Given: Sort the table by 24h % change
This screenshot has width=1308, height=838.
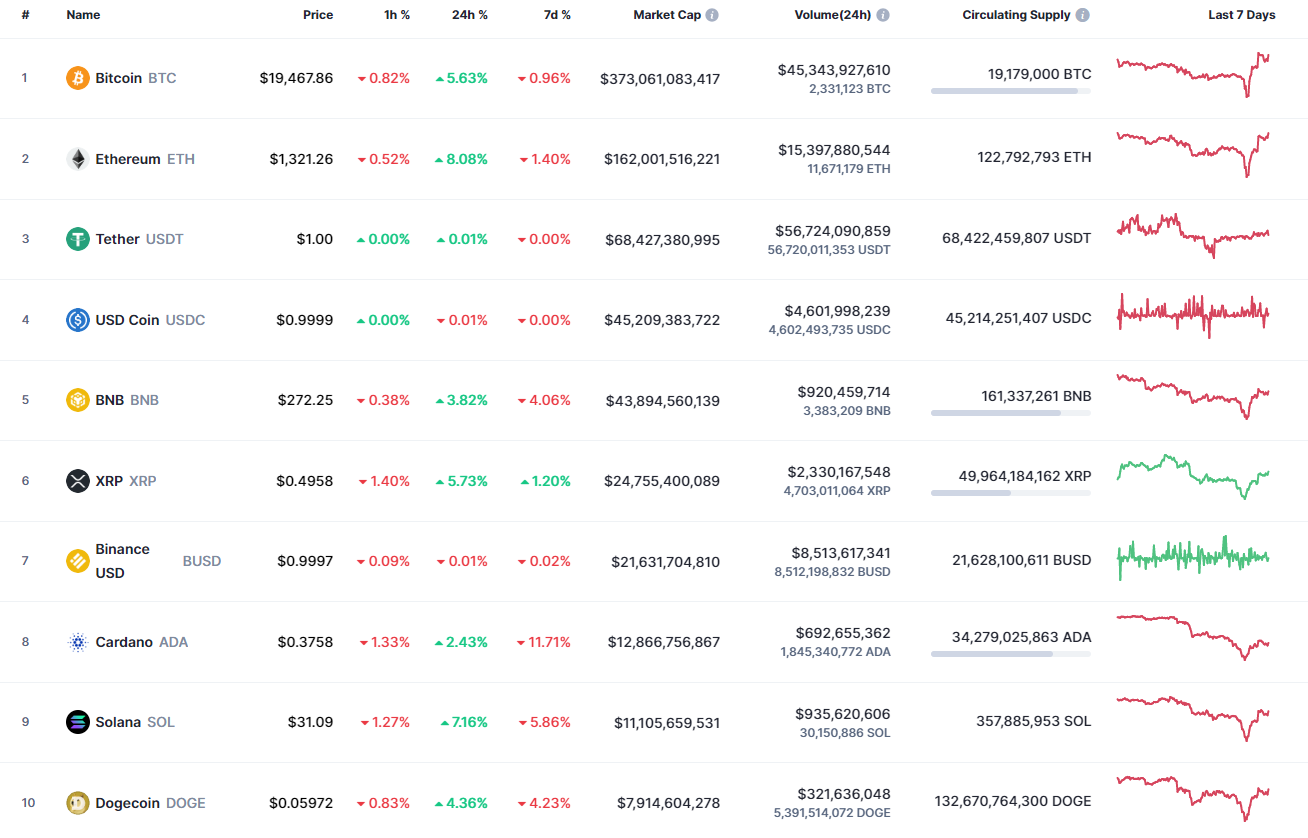Looking at the screenshot, I should 470,14.
